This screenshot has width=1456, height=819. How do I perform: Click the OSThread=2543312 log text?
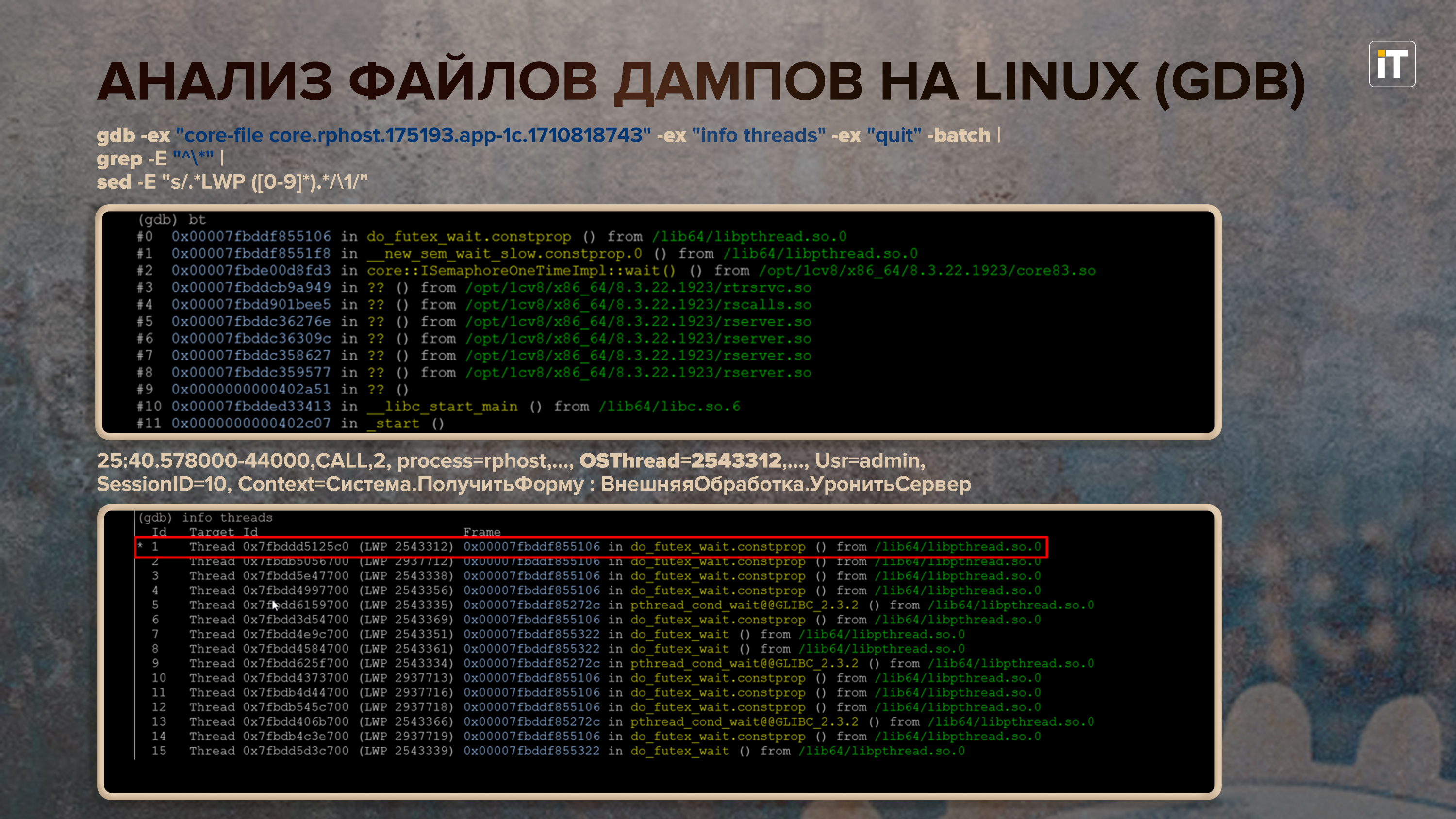(680, 460)
